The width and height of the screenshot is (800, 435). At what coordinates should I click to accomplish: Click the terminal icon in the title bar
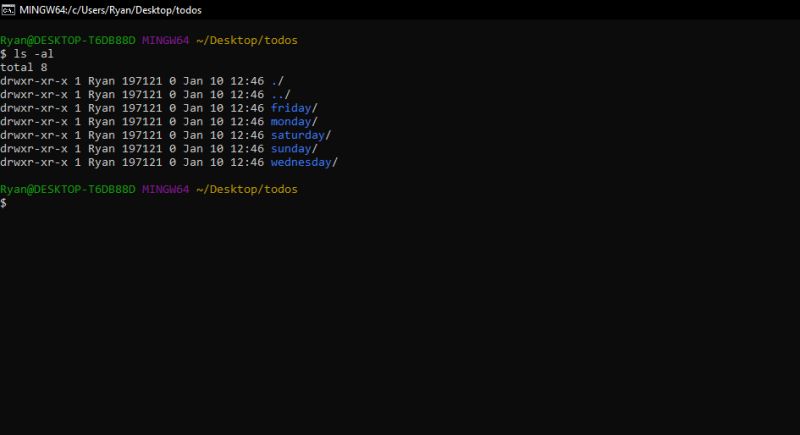(8, 10)
